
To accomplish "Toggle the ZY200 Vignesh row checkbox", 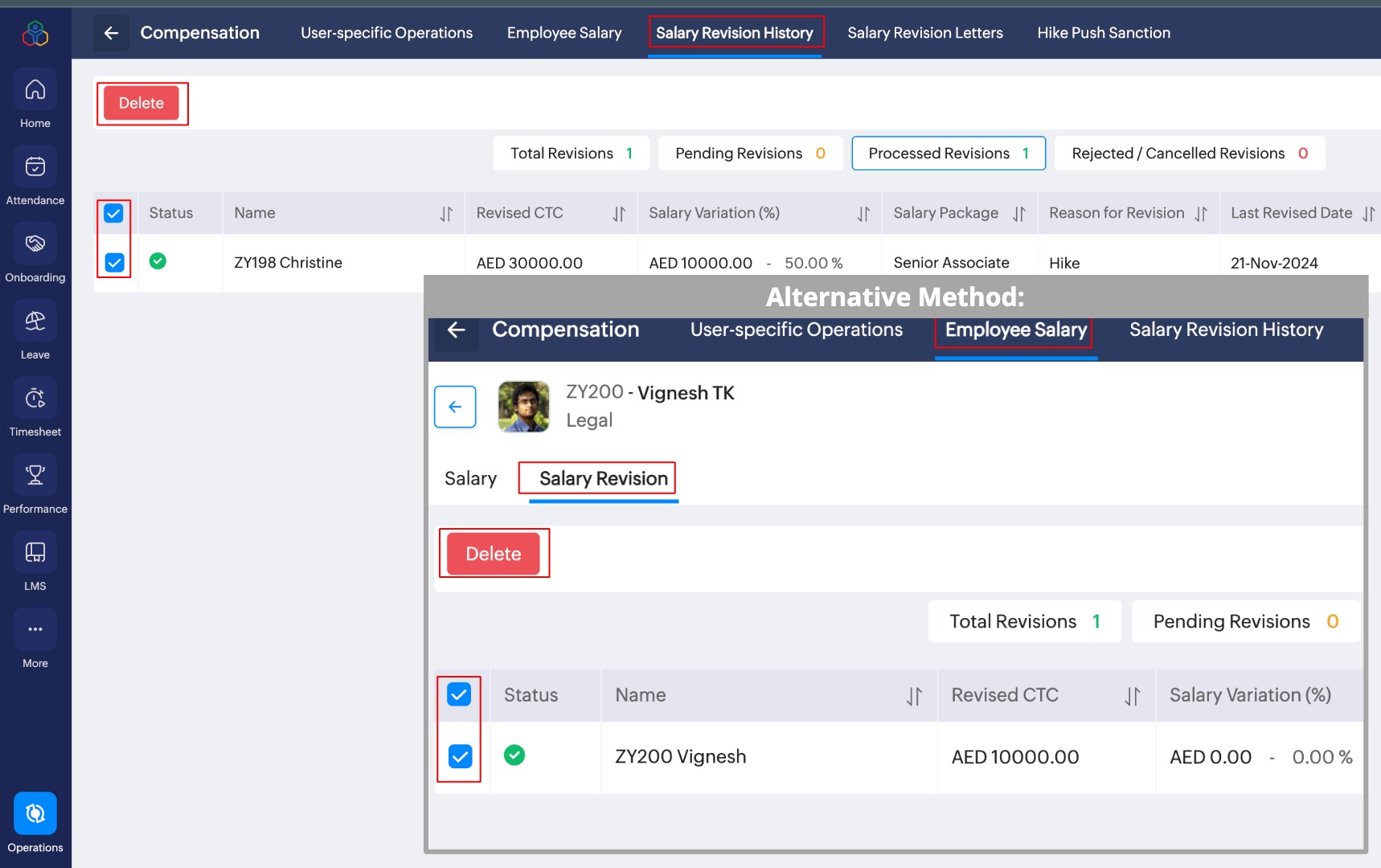I will 460,756.
